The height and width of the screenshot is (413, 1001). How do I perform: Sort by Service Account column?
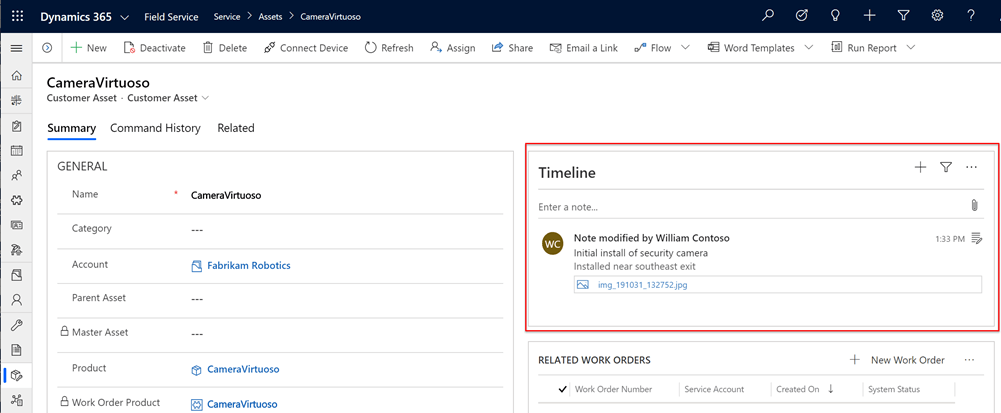pyautogui.click(x=714, y=389)
